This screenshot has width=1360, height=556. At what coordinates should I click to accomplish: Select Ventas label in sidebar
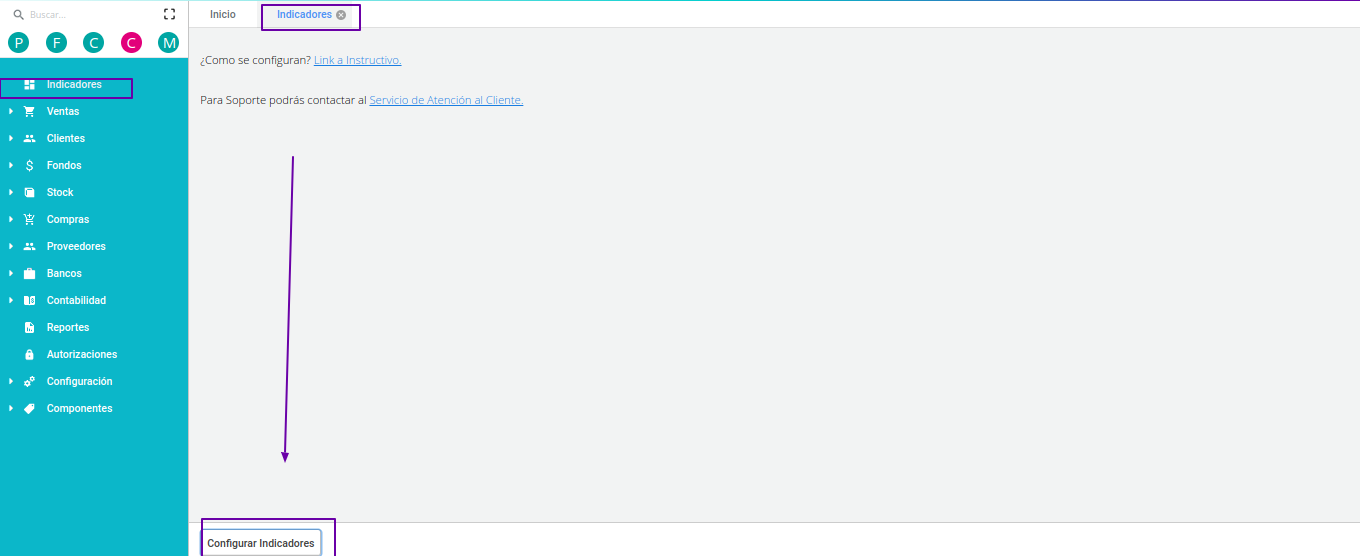63,112
